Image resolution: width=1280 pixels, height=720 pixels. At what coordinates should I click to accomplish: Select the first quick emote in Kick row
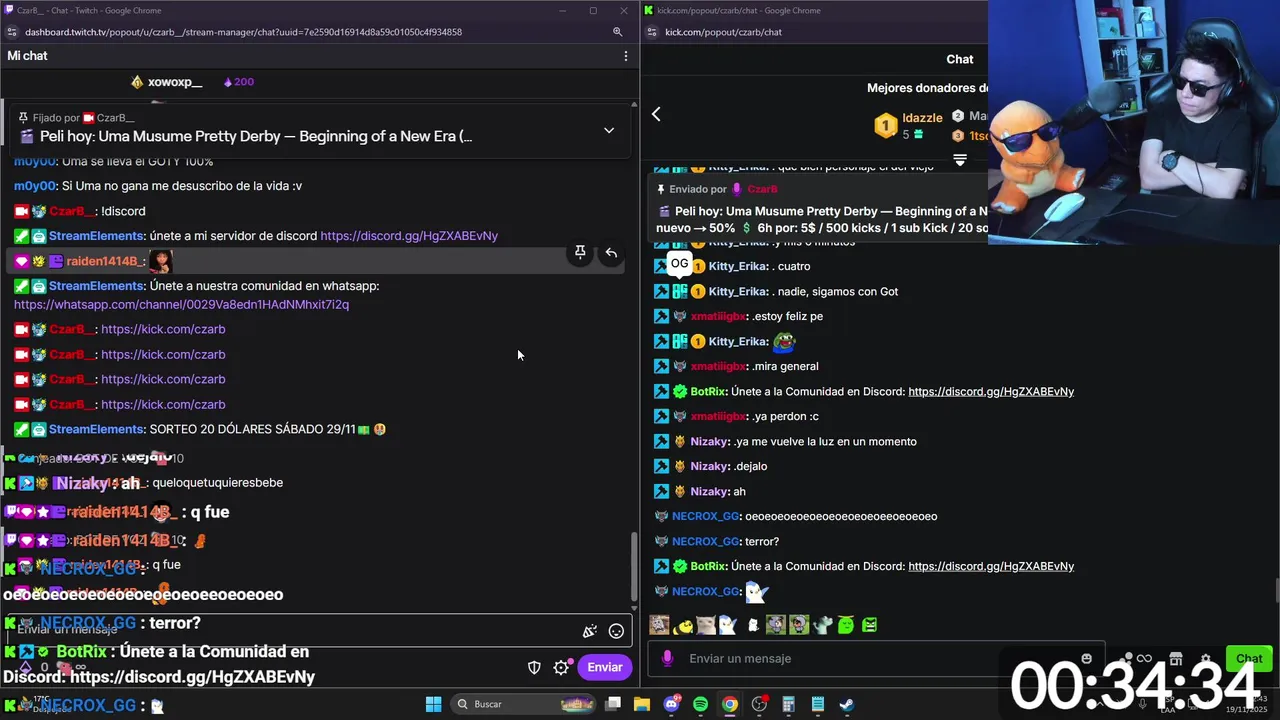coord(659,625)
